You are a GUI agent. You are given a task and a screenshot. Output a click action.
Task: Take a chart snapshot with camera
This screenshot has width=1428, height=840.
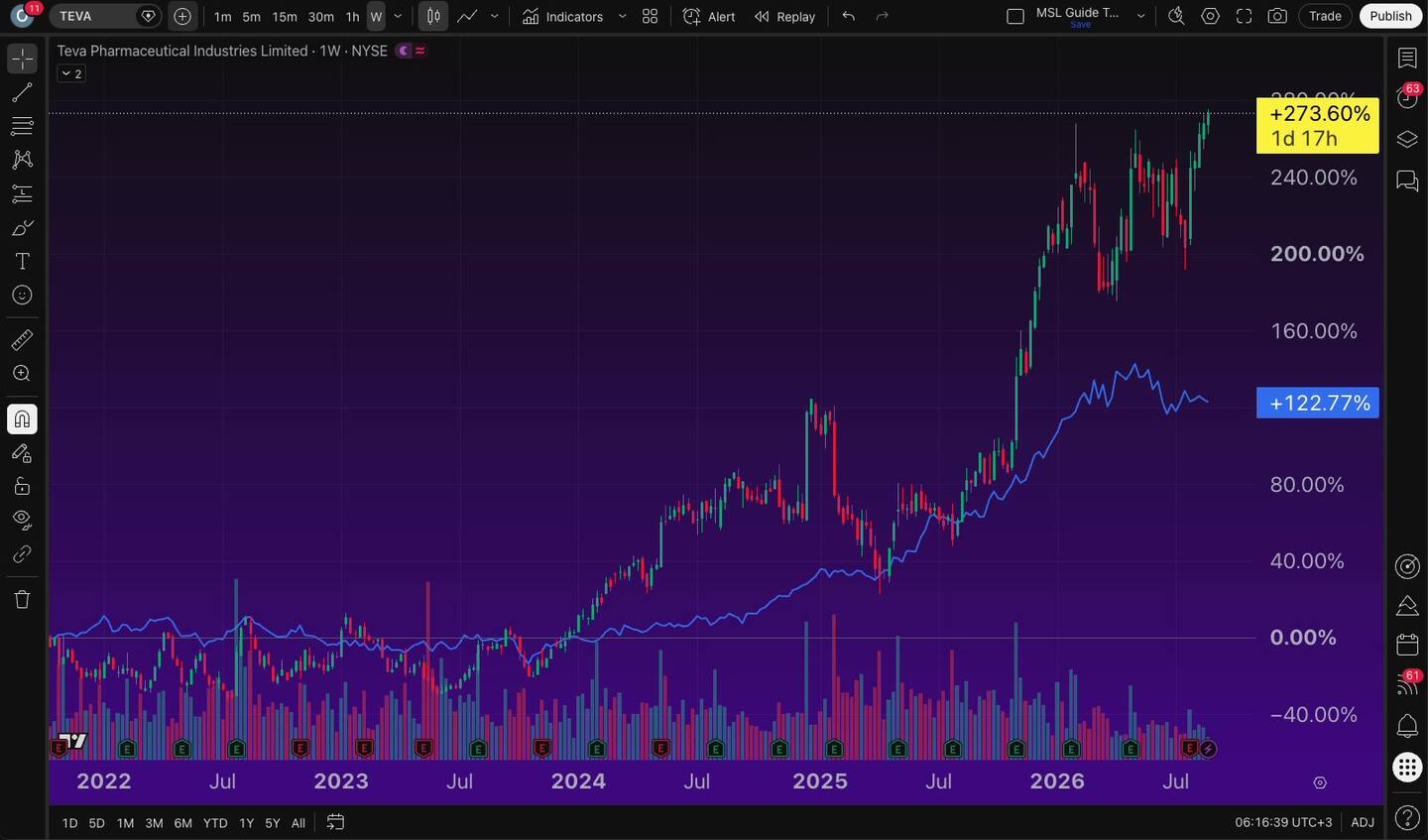1278,17
